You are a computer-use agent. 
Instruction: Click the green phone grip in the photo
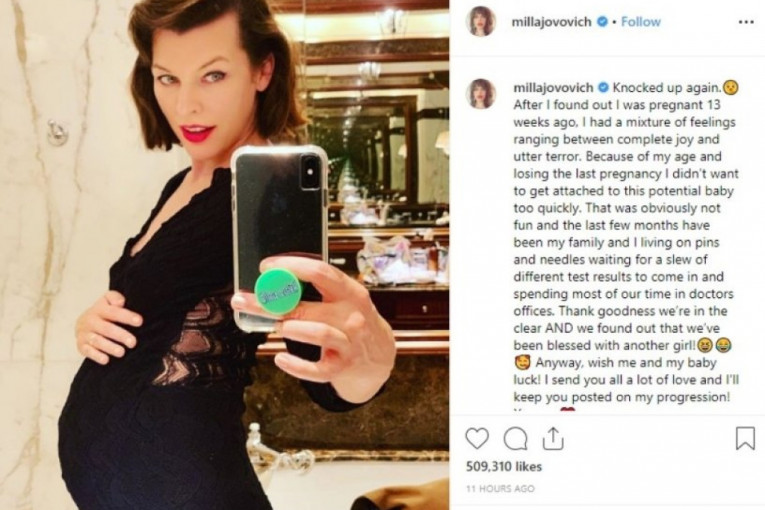pyautogui.click(x=279, y=292)
